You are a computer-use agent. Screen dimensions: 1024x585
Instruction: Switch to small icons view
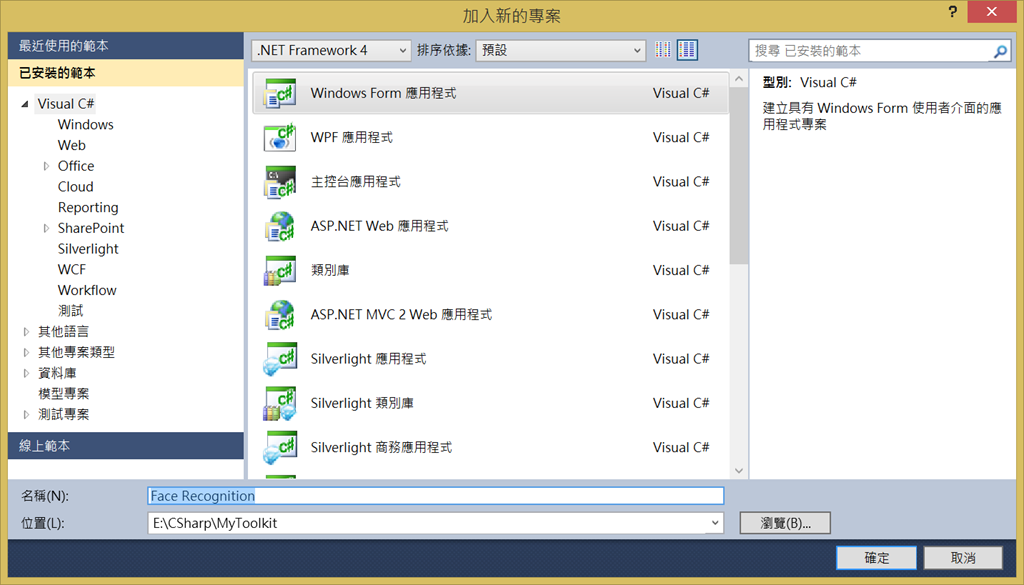point(663,50)
